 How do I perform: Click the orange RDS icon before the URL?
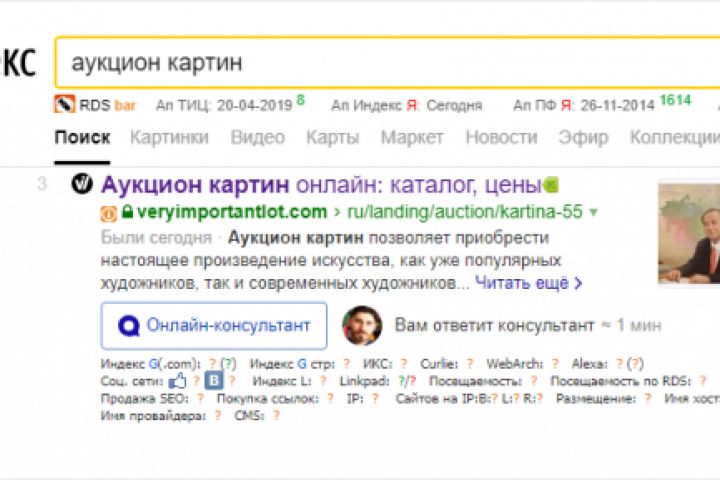tap(109, 214)
